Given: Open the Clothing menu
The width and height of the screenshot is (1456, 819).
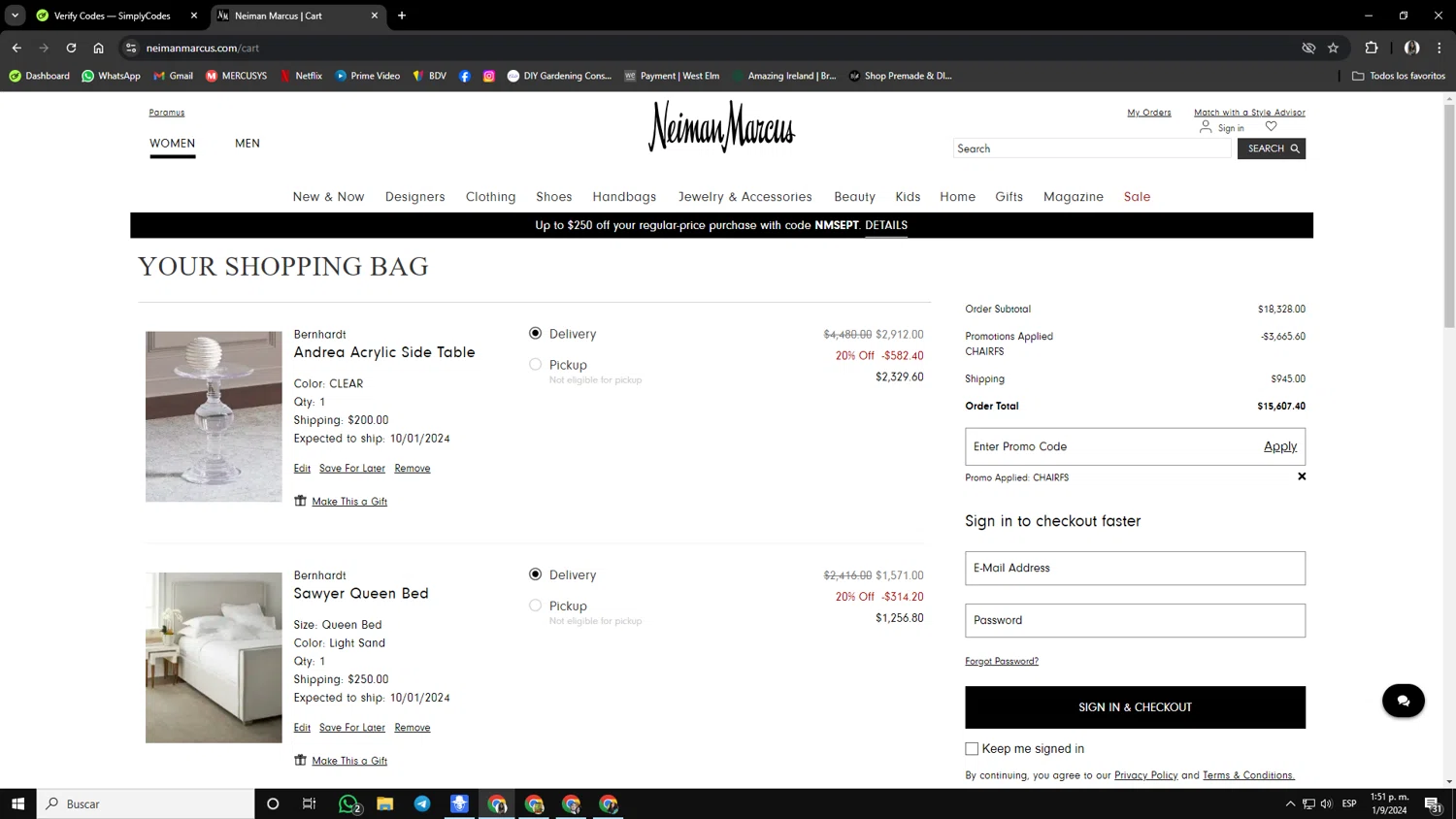Looking at the screenshot, I should pos(490,196).
